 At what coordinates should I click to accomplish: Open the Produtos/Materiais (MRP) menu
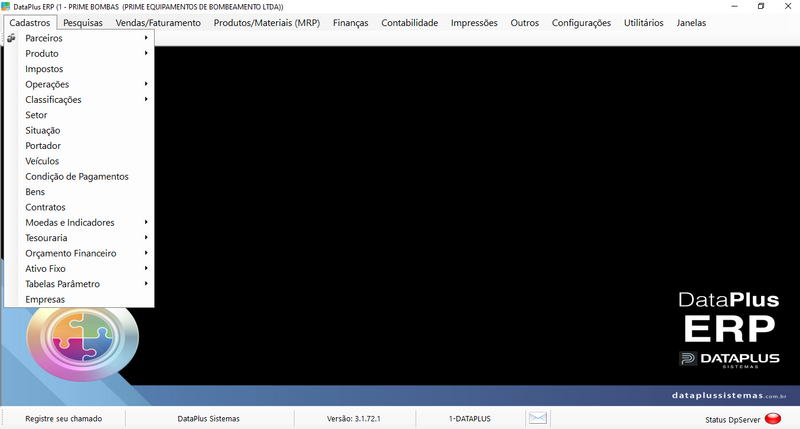267,23
